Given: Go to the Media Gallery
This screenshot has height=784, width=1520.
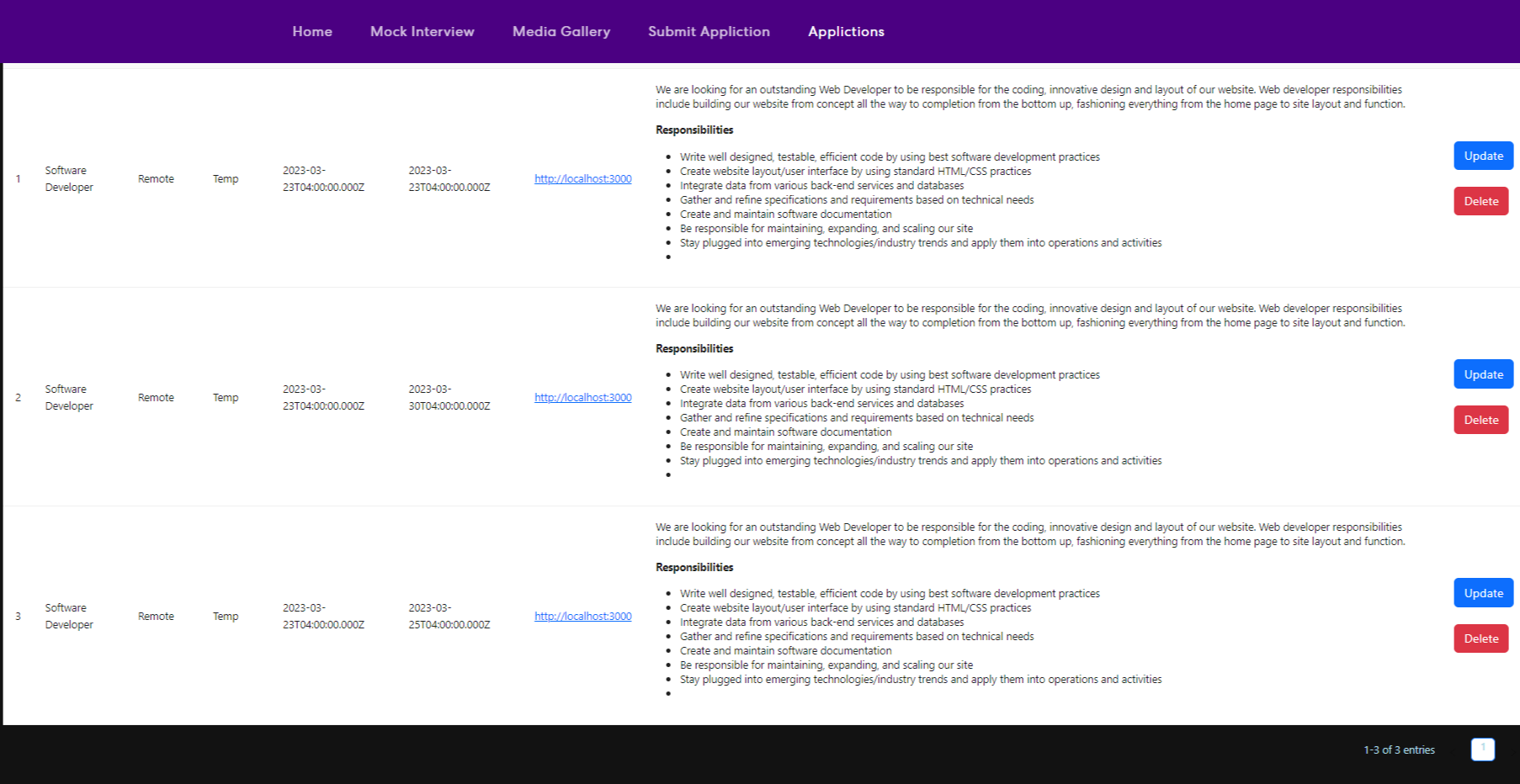Looking at the screenshot, I should 561,31.
